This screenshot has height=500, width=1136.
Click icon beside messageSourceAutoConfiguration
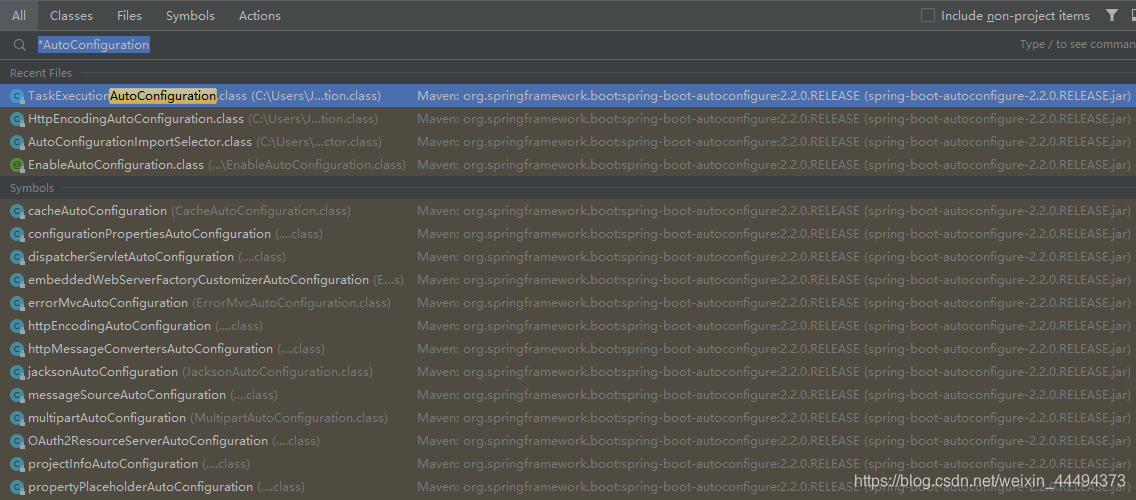tap(17, 395)
